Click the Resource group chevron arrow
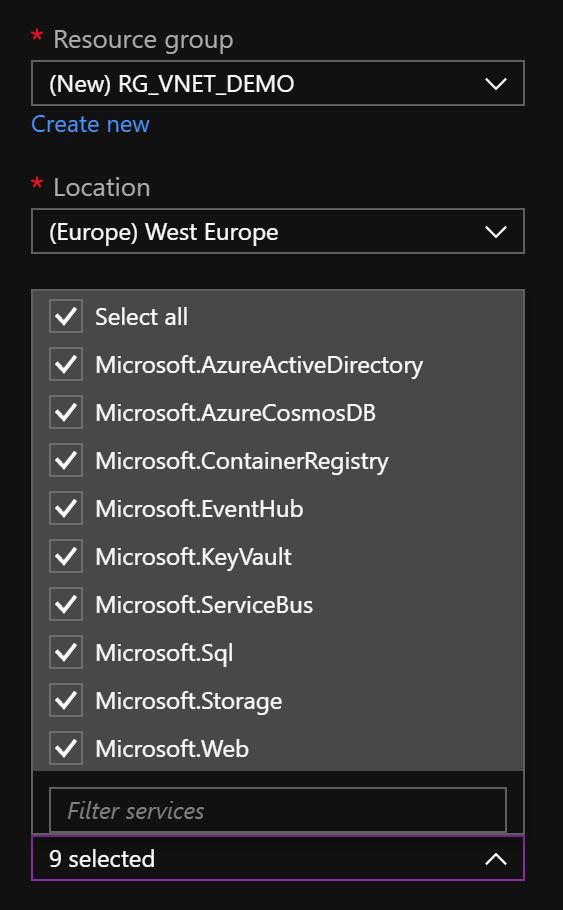Viewport: 563px width, 910px height. pyautogui.click(x=496, y=84)
